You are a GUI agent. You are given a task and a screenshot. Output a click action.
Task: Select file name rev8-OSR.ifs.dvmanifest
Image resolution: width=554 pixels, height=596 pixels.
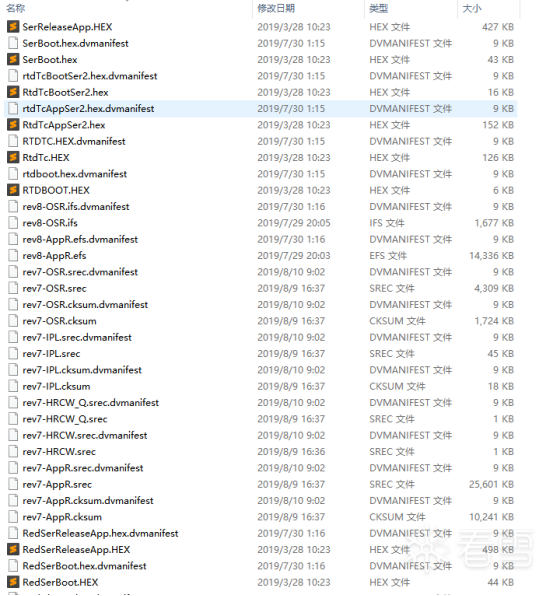[76, 207]
